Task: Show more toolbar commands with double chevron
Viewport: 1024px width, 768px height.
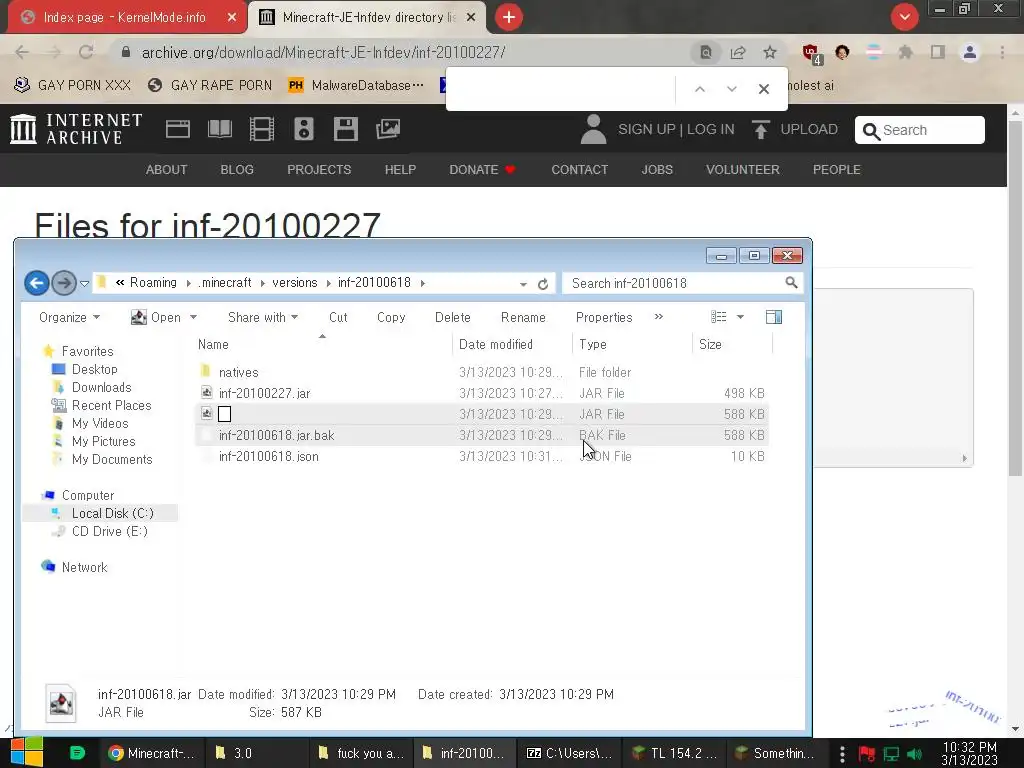Action: tap(658, 317)
